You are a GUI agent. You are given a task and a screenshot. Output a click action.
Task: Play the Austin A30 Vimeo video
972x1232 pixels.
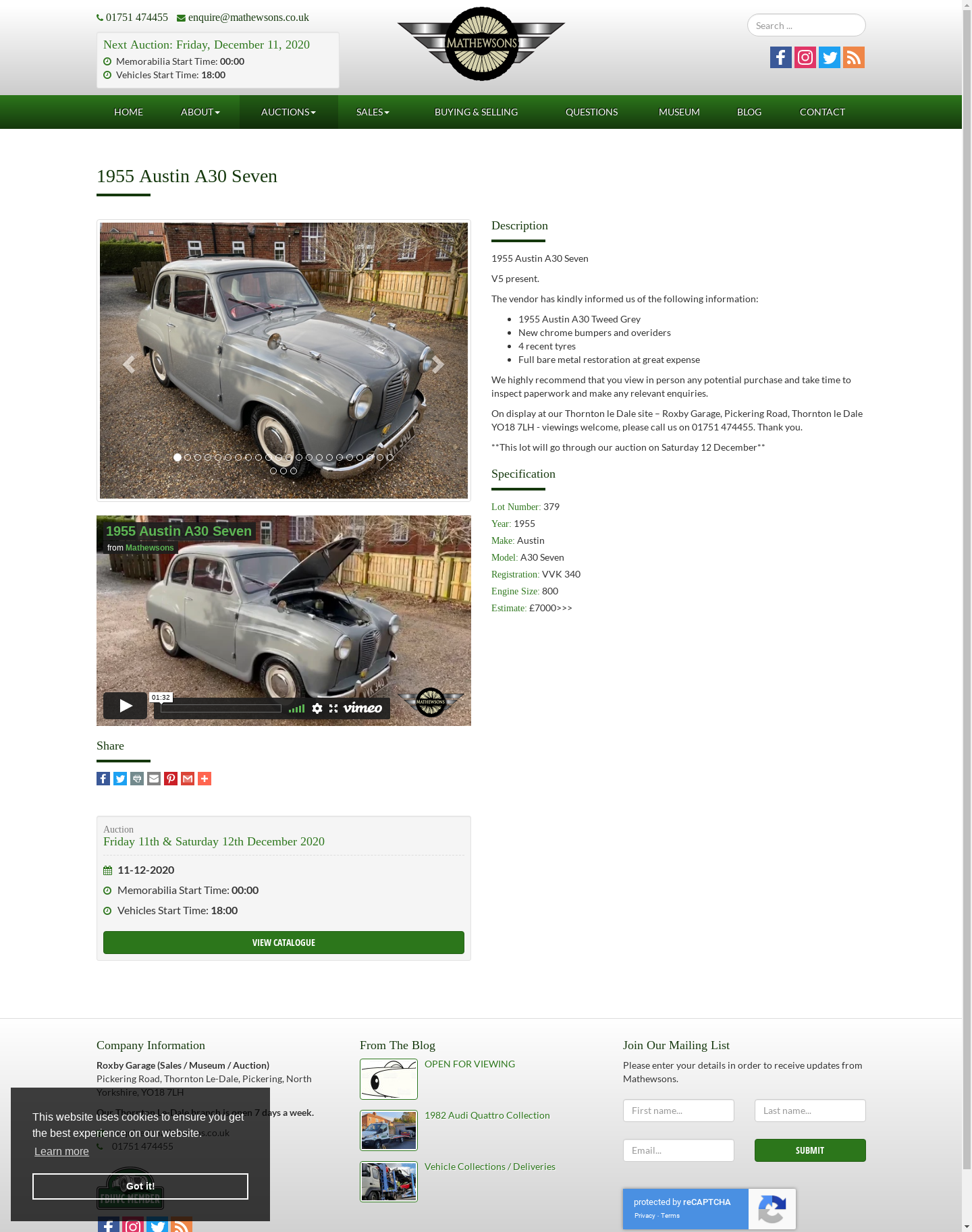(125, 706)
